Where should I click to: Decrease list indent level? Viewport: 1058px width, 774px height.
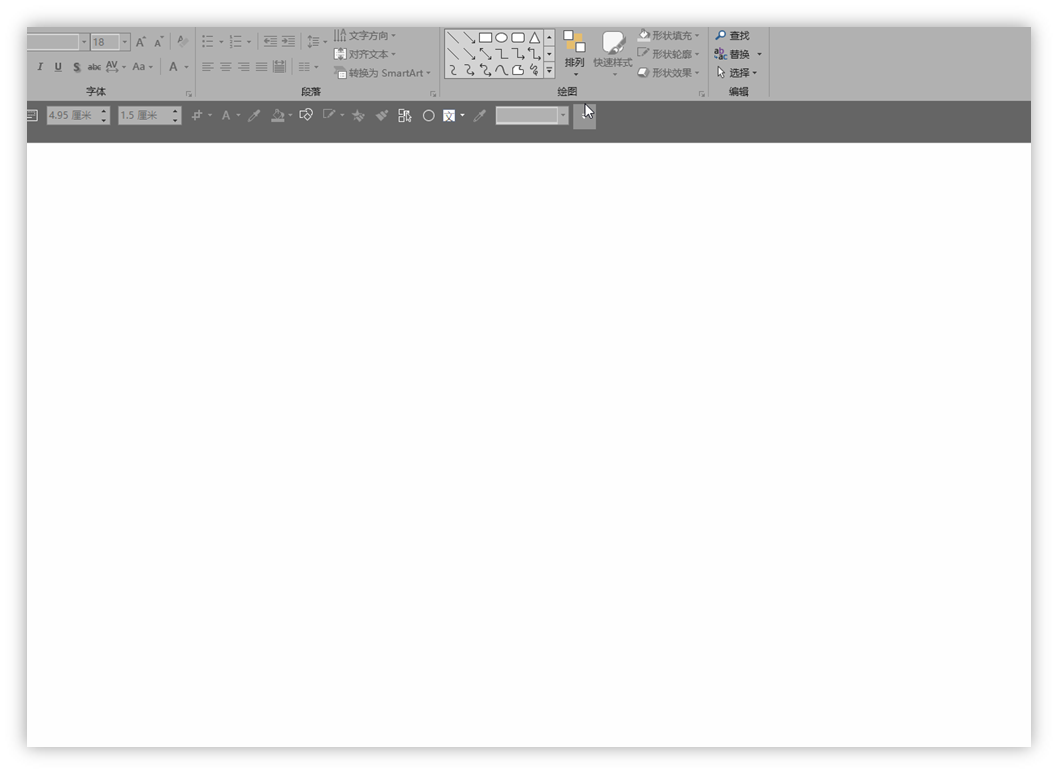click(x=270, y=42)
